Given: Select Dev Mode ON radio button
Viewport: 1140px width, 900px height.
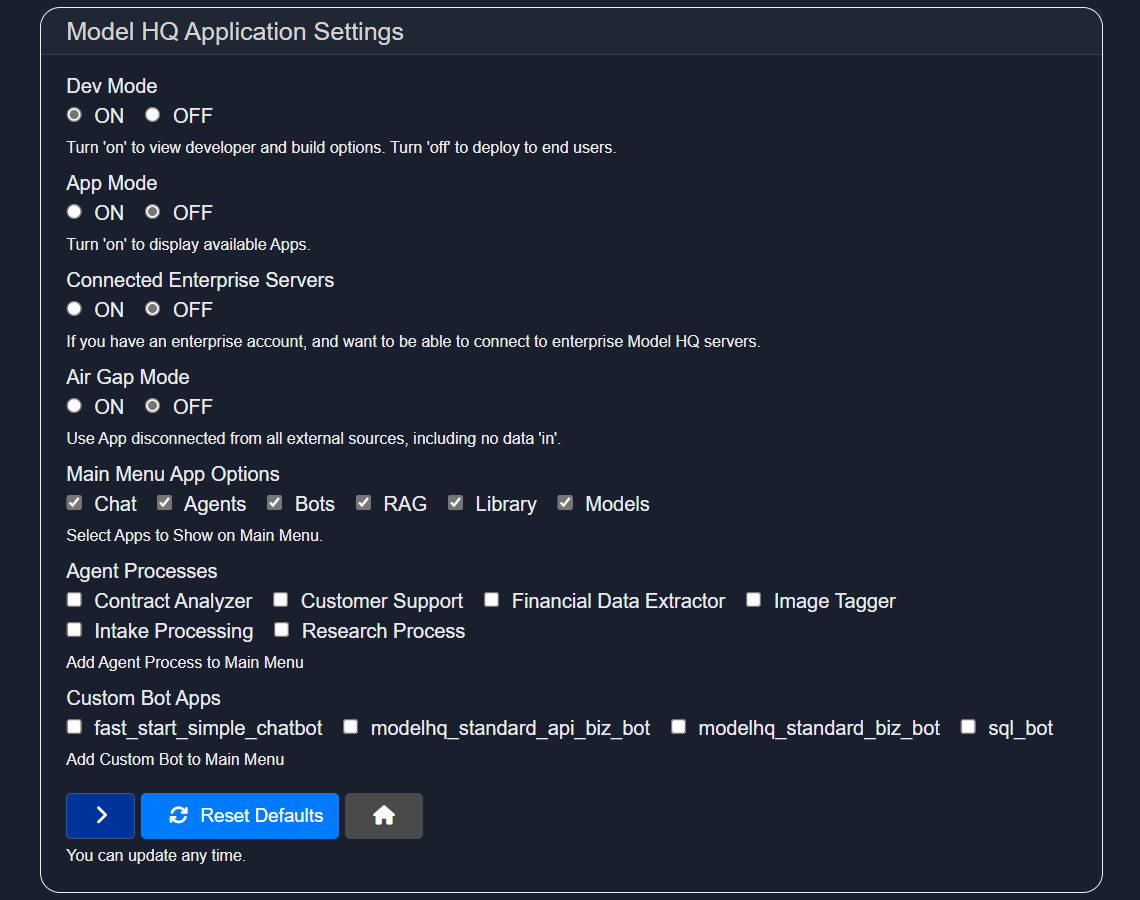Looking at the screenshot, I should pos(74,115).
